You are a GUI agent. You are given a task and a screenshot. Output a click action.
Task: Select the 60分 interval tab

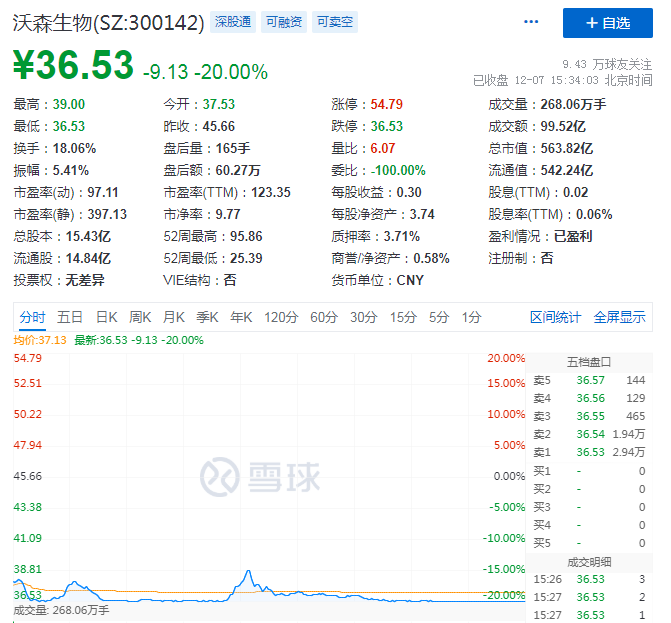point(324,317)
